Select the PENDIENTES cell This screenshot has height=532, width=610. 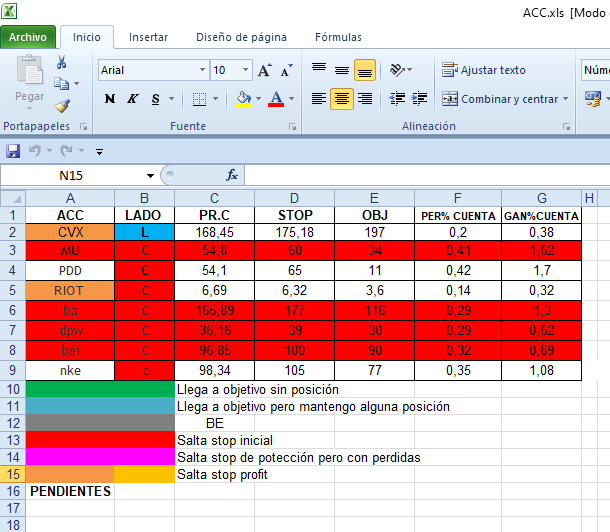pyautogui.click(x=70, y=491)
